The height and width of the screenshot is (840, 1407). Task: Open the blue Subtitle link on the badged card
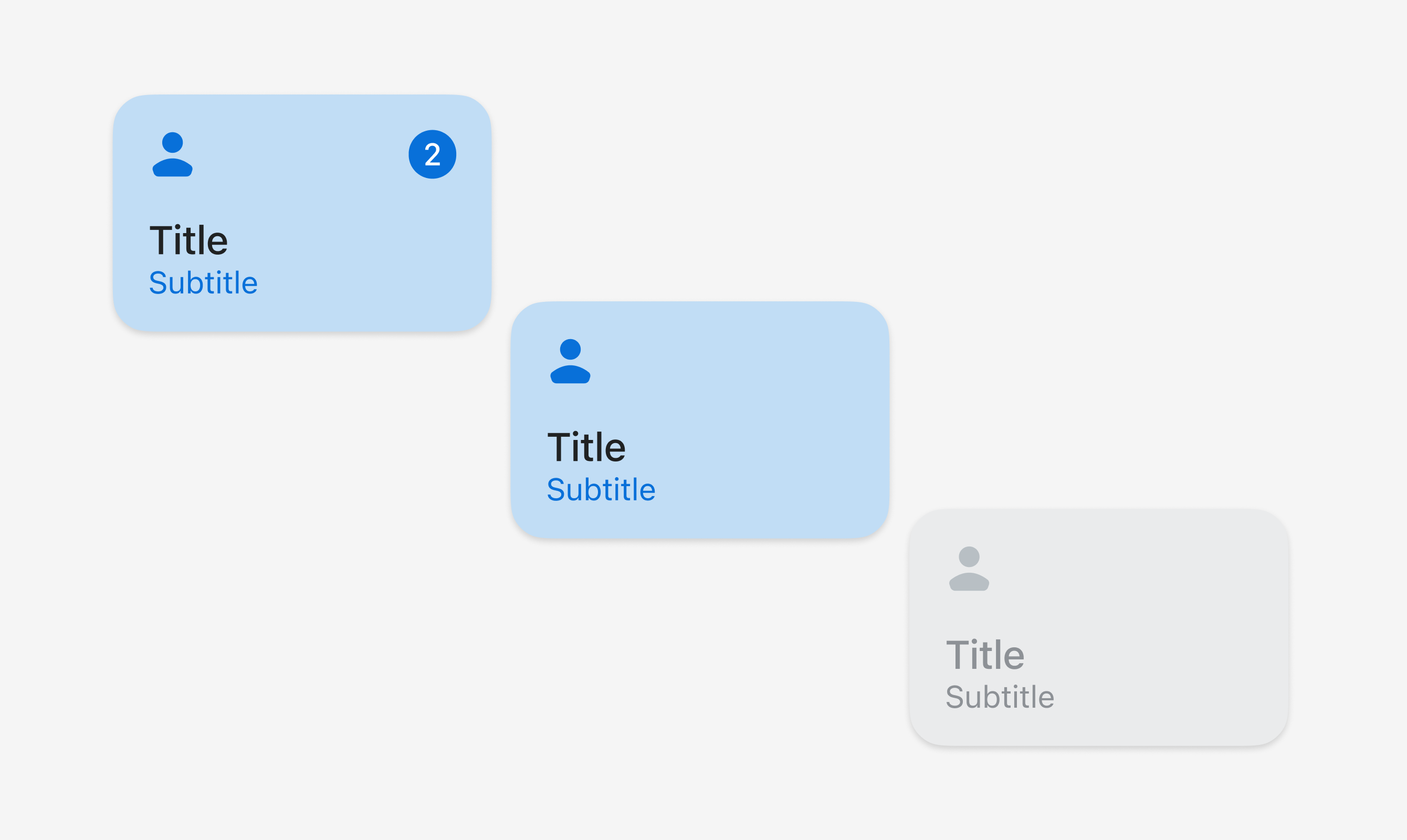click(203, 282)
